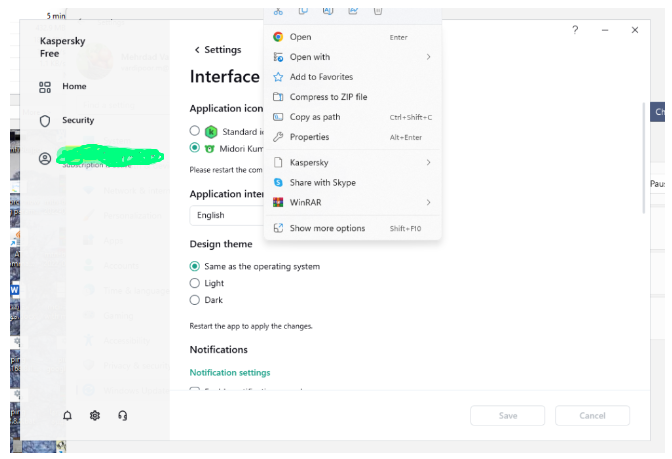
Task: Choose Compress to ZIP file
Action: [328, 97]
